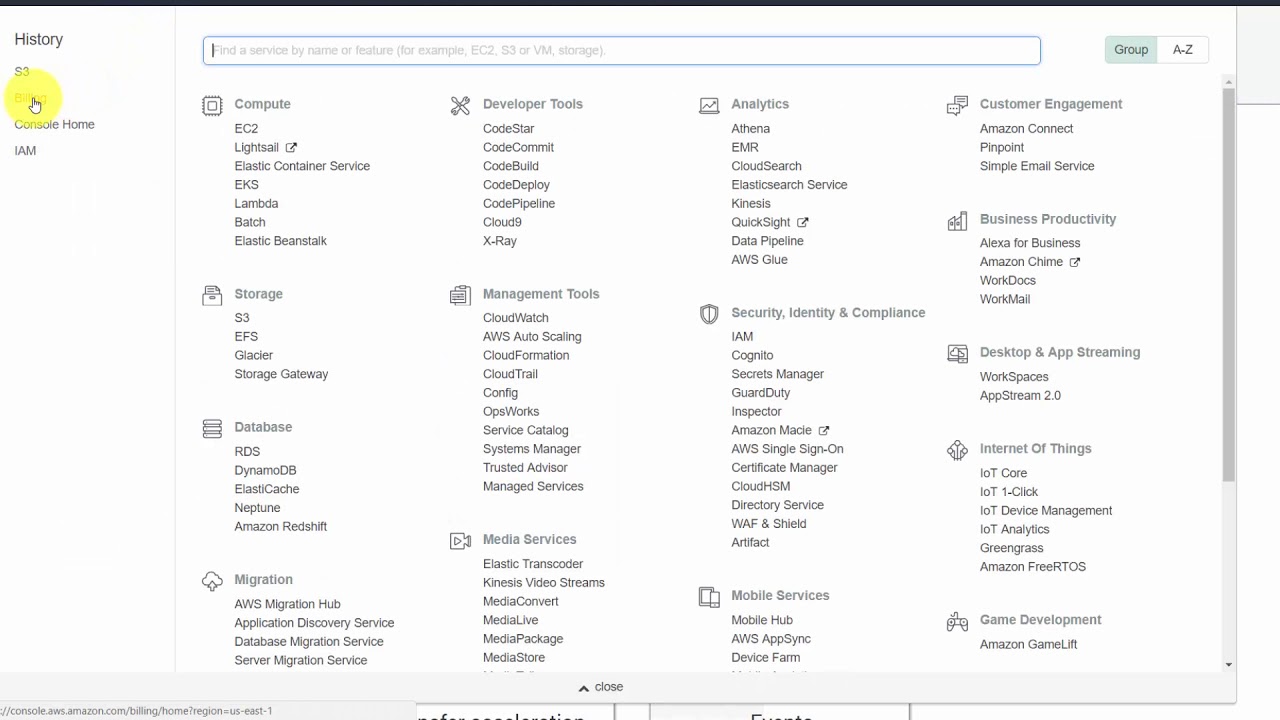Click external link icon beside Amazon Macie
Image resolution: width=1280 pixels, height=720 pixels.
coord(824,430)
